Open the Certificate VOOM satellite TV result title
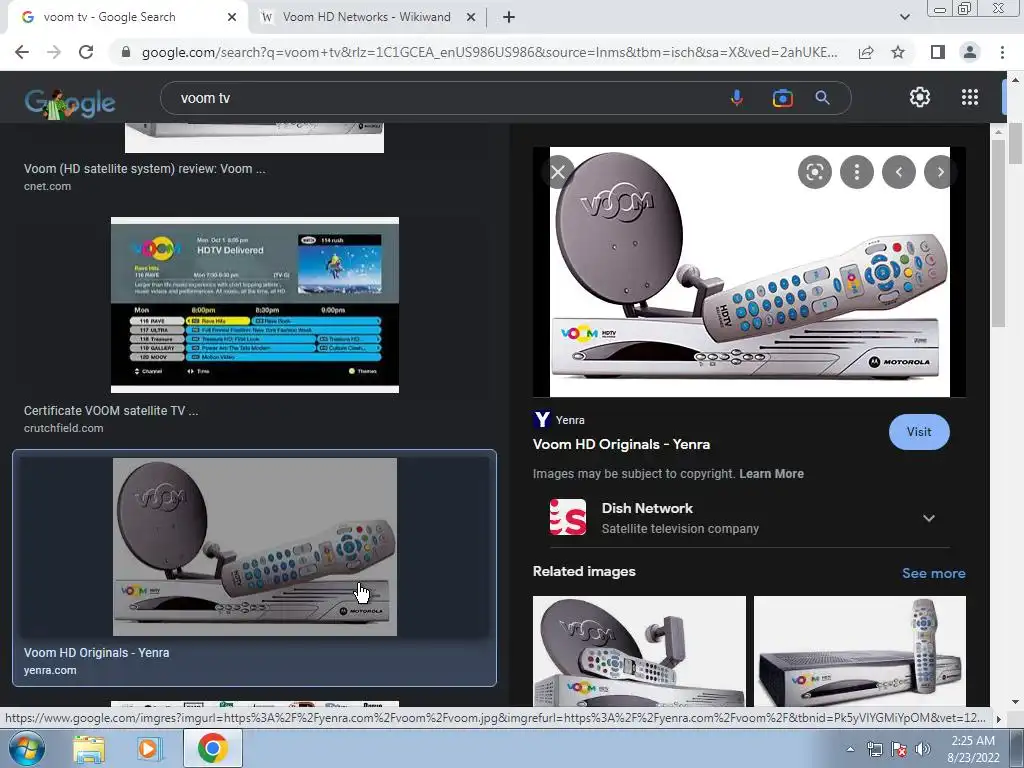 click(111, 410)
